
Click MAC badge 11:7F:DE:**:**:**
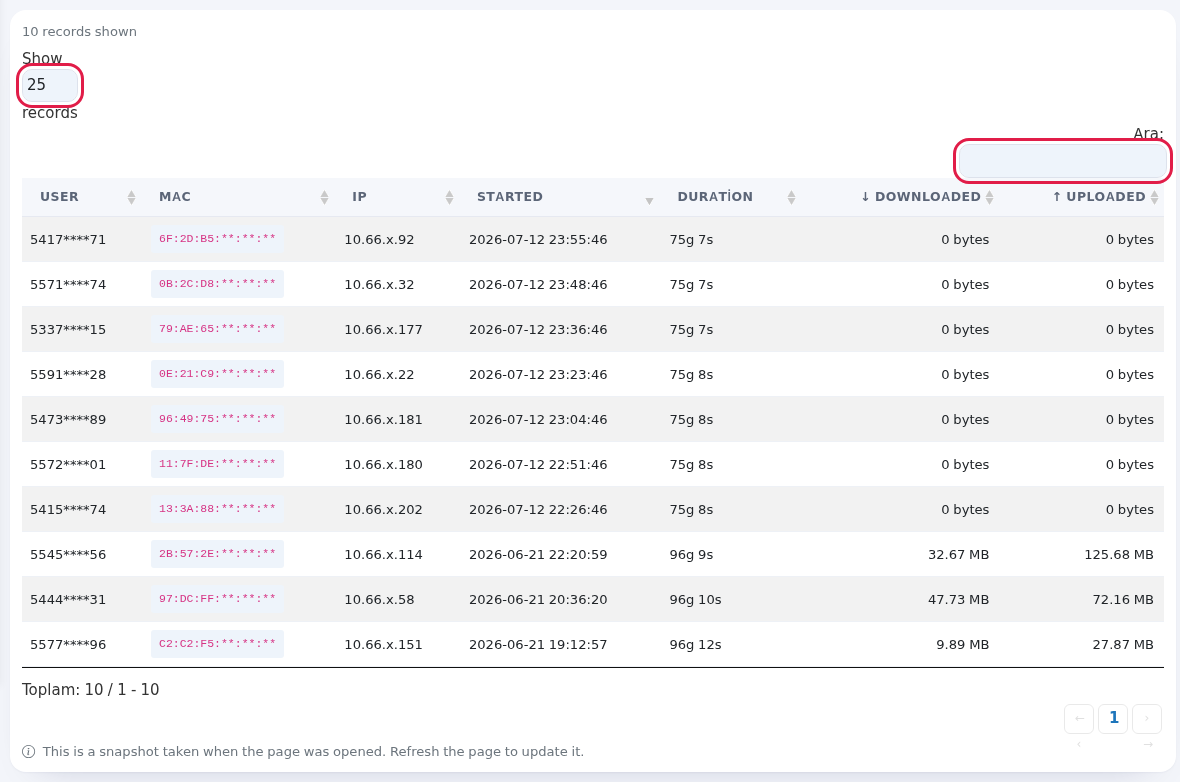pyautogui.click(x=217, y=464)
